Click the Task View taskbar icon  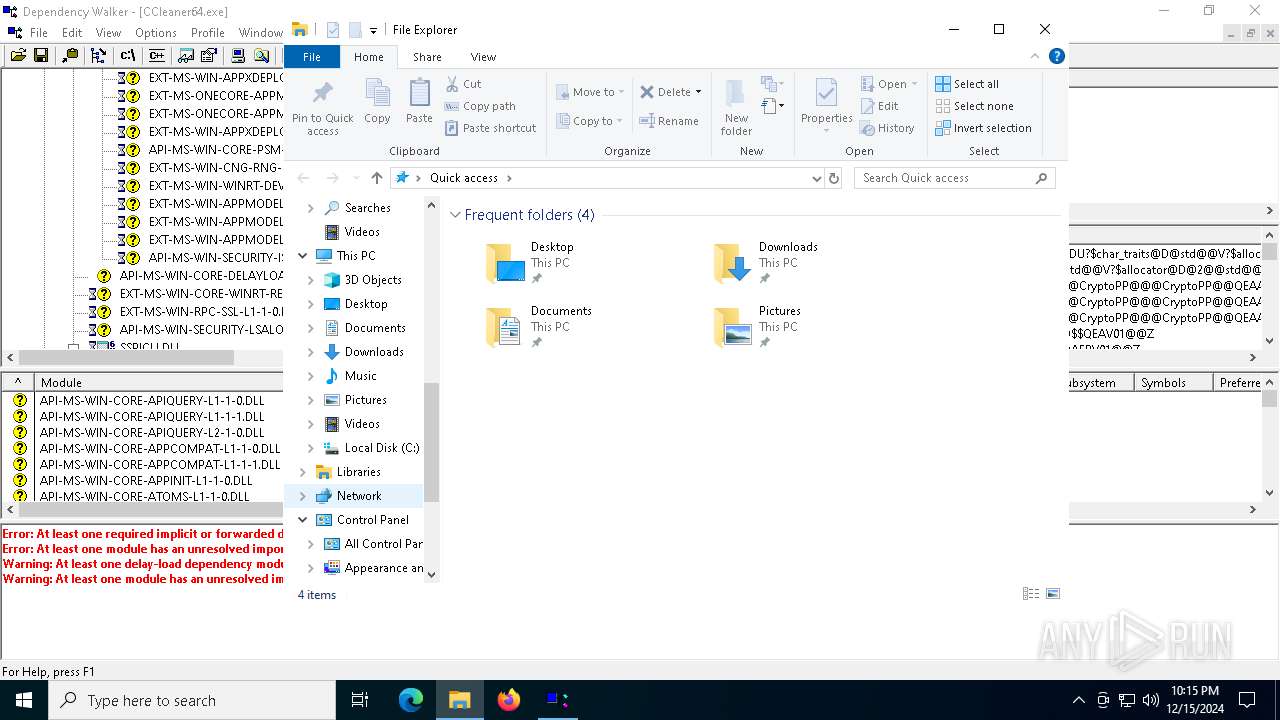coord(360,700)
